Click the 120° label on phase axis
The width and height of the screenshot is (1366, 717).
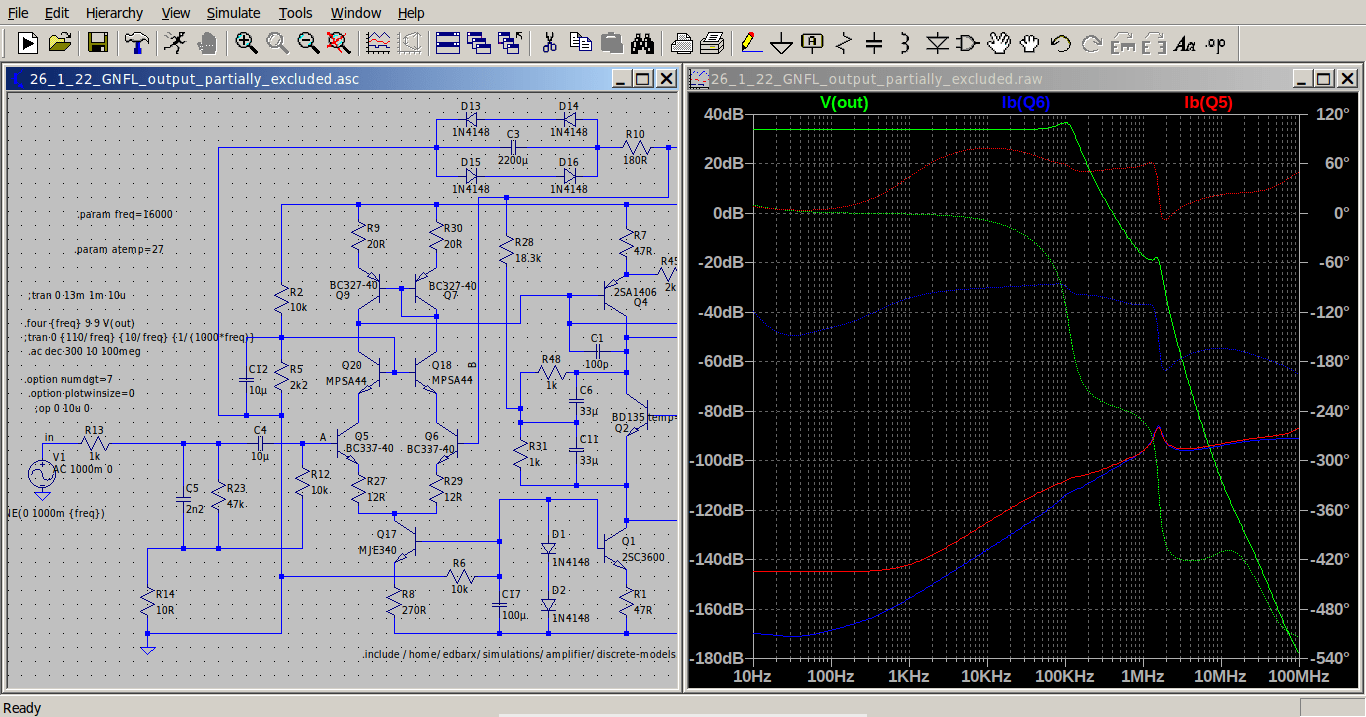(x=1332, y=114)
